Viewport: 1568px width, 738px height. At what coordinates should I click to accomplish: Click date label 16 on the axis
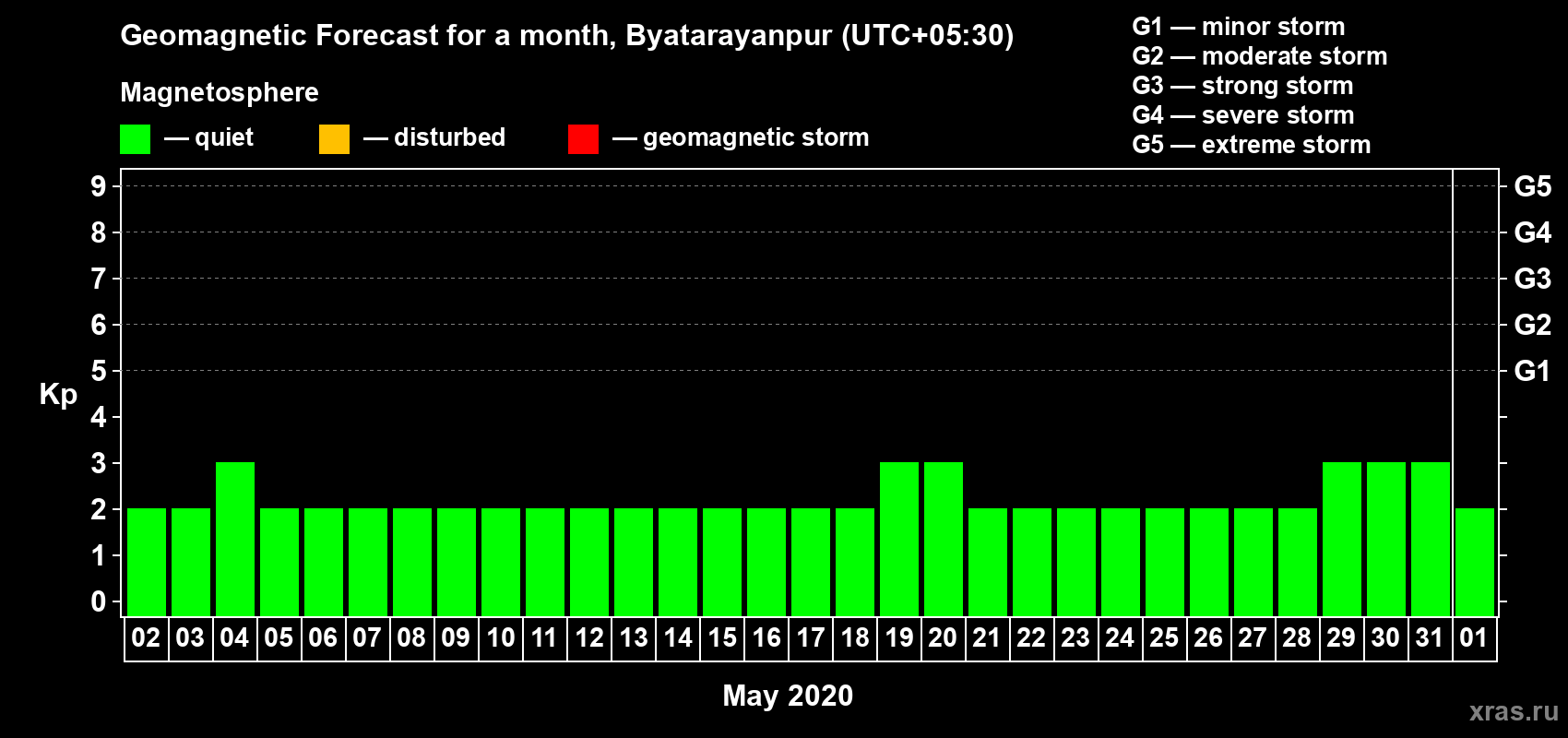pos(766,638)
